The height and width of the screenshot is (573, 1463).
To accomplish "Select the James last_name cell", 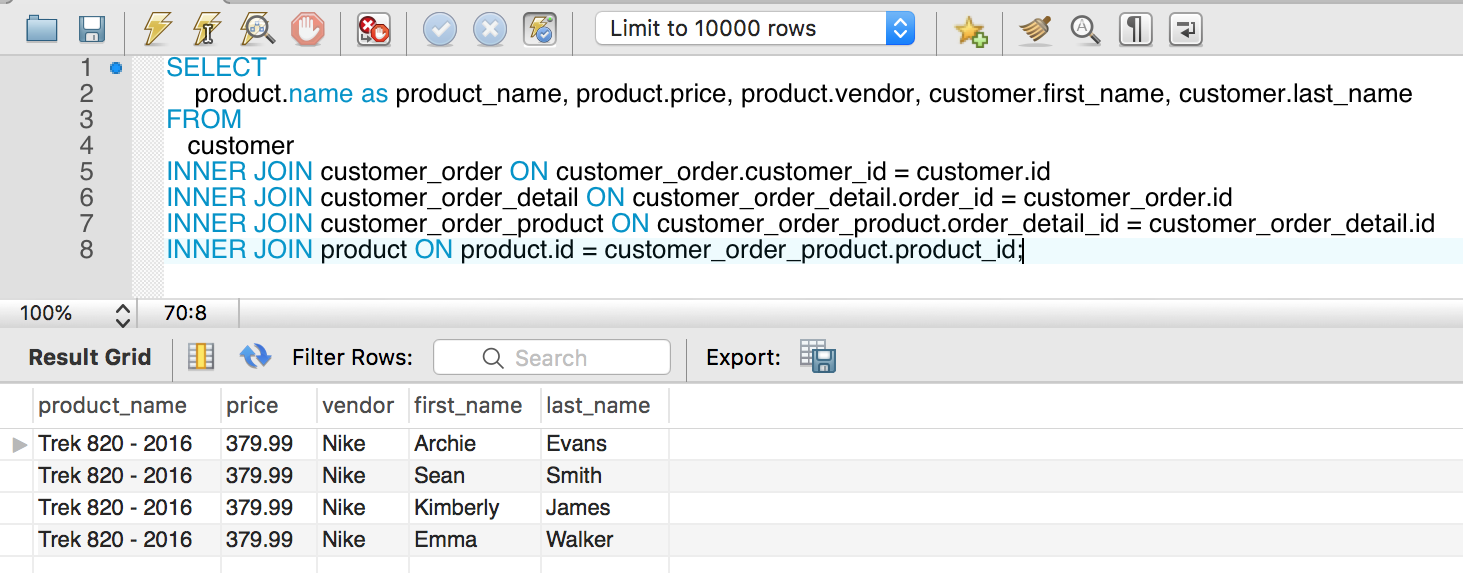I will (605, 507).
